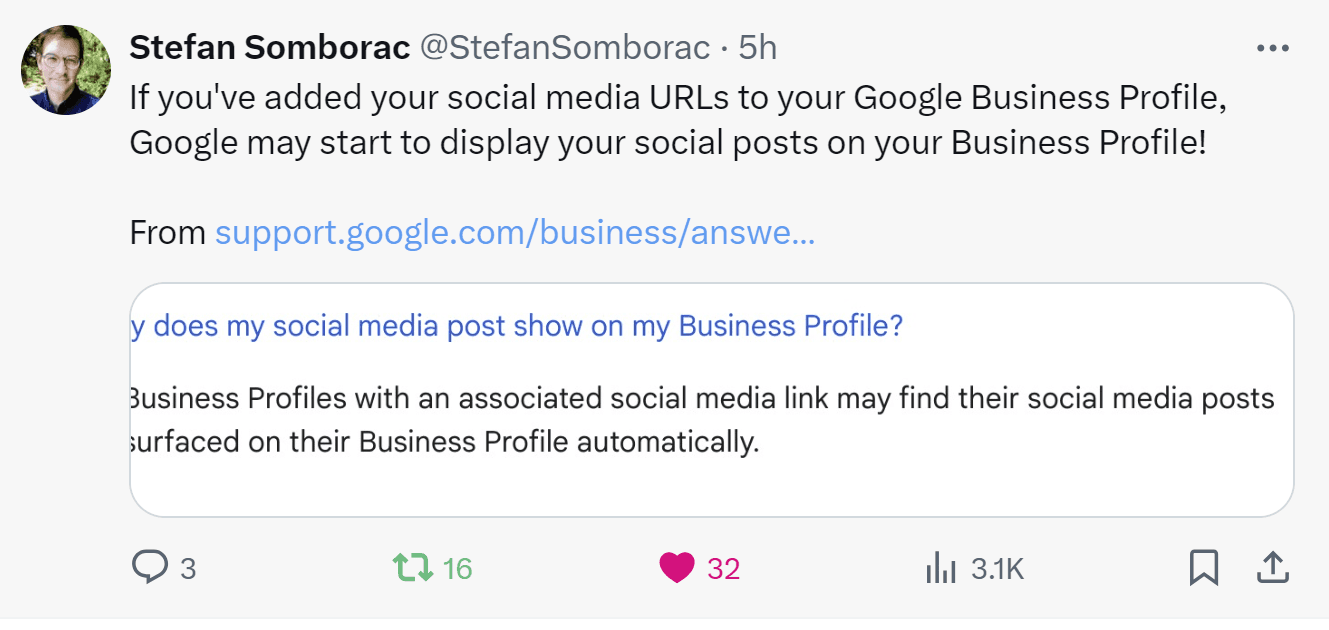Click the like count 32
Image resolution: width=1329 pixels, height=630 pixels.
(x=723, y=569)
